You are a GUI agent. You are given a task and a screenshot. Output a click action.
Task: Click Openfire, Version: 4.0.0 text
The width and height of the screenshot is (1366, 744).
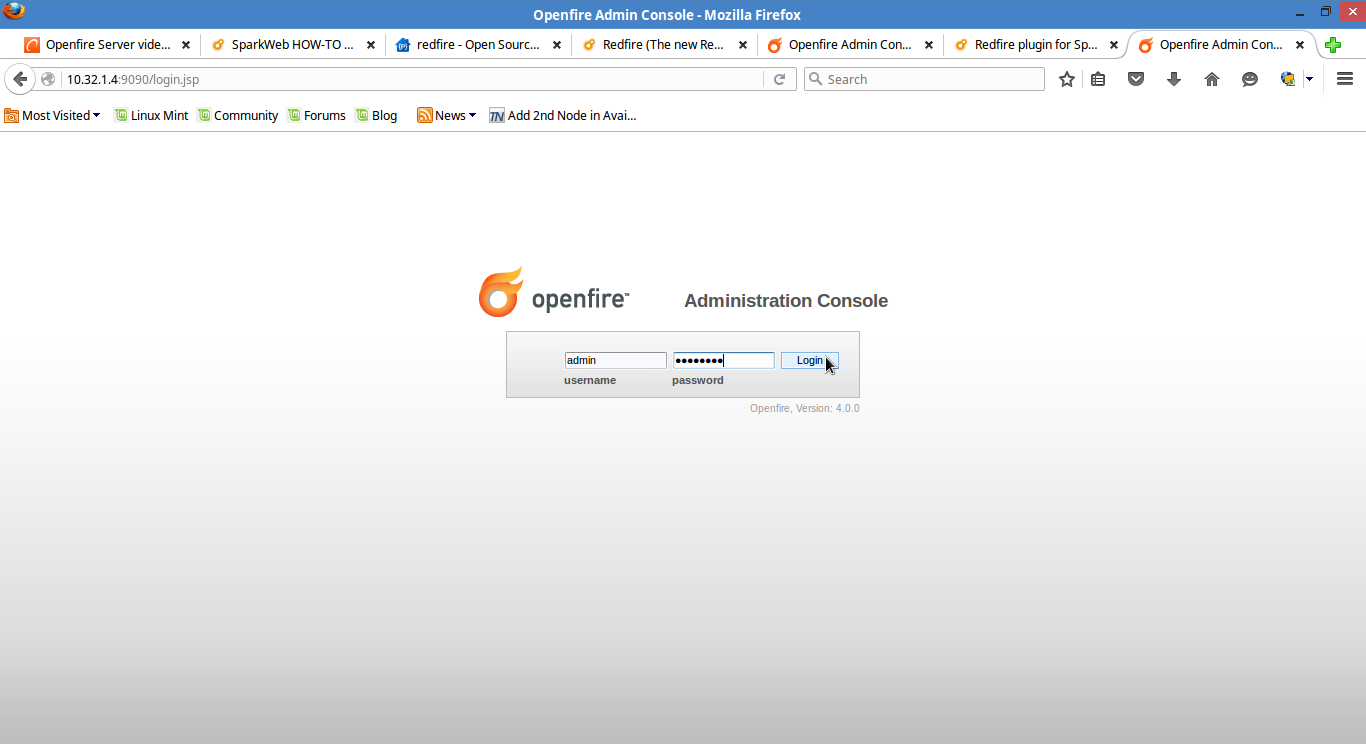(x=805, y=408)
